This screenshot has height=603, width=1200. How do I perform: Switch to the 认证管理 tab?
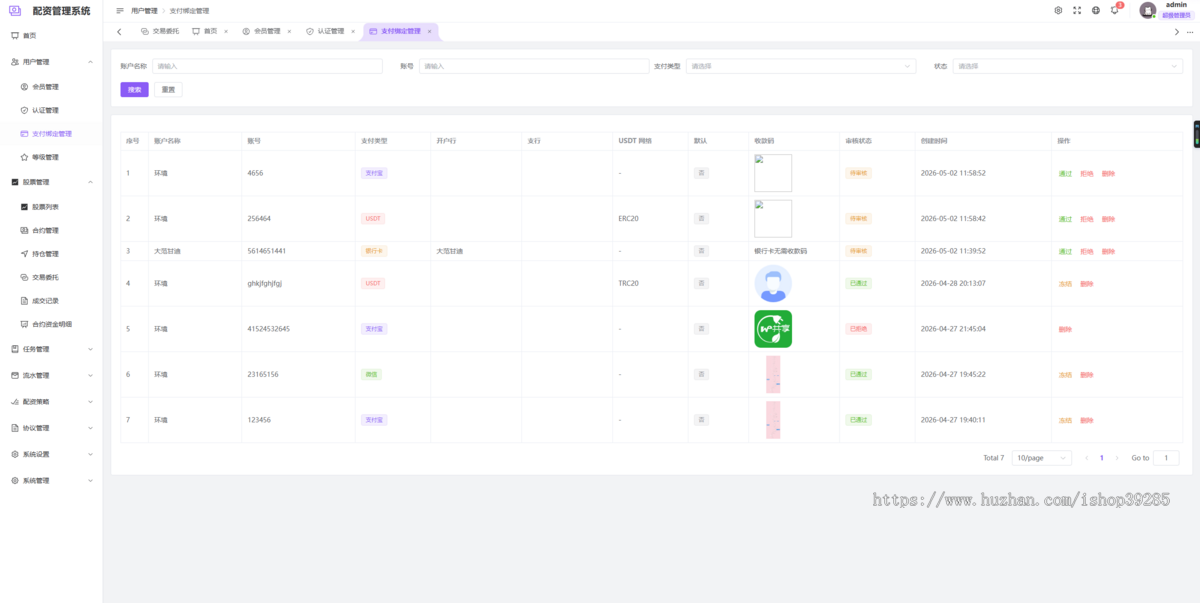click(325, 31)
